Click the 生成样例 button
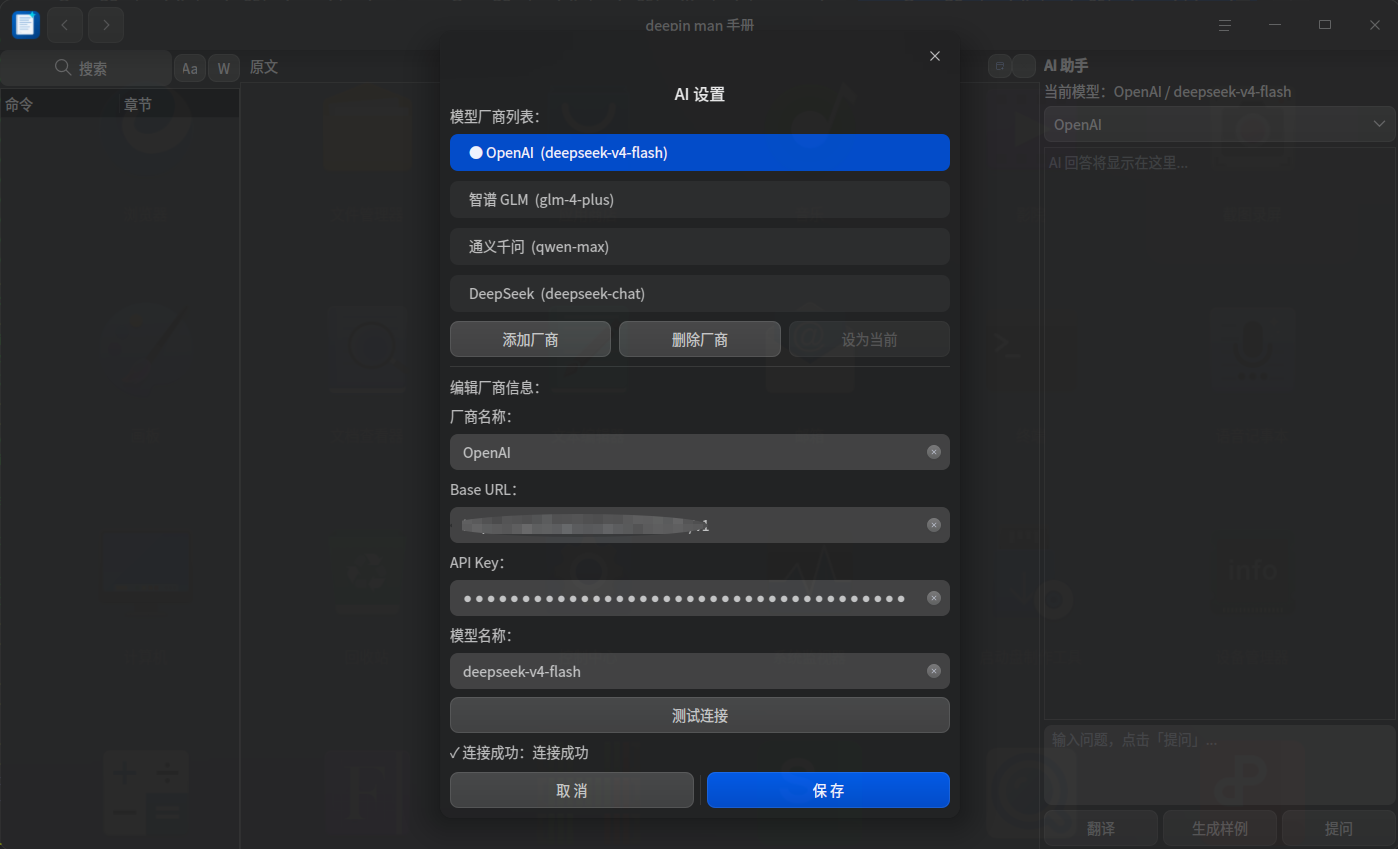 tap(1220, 829)
